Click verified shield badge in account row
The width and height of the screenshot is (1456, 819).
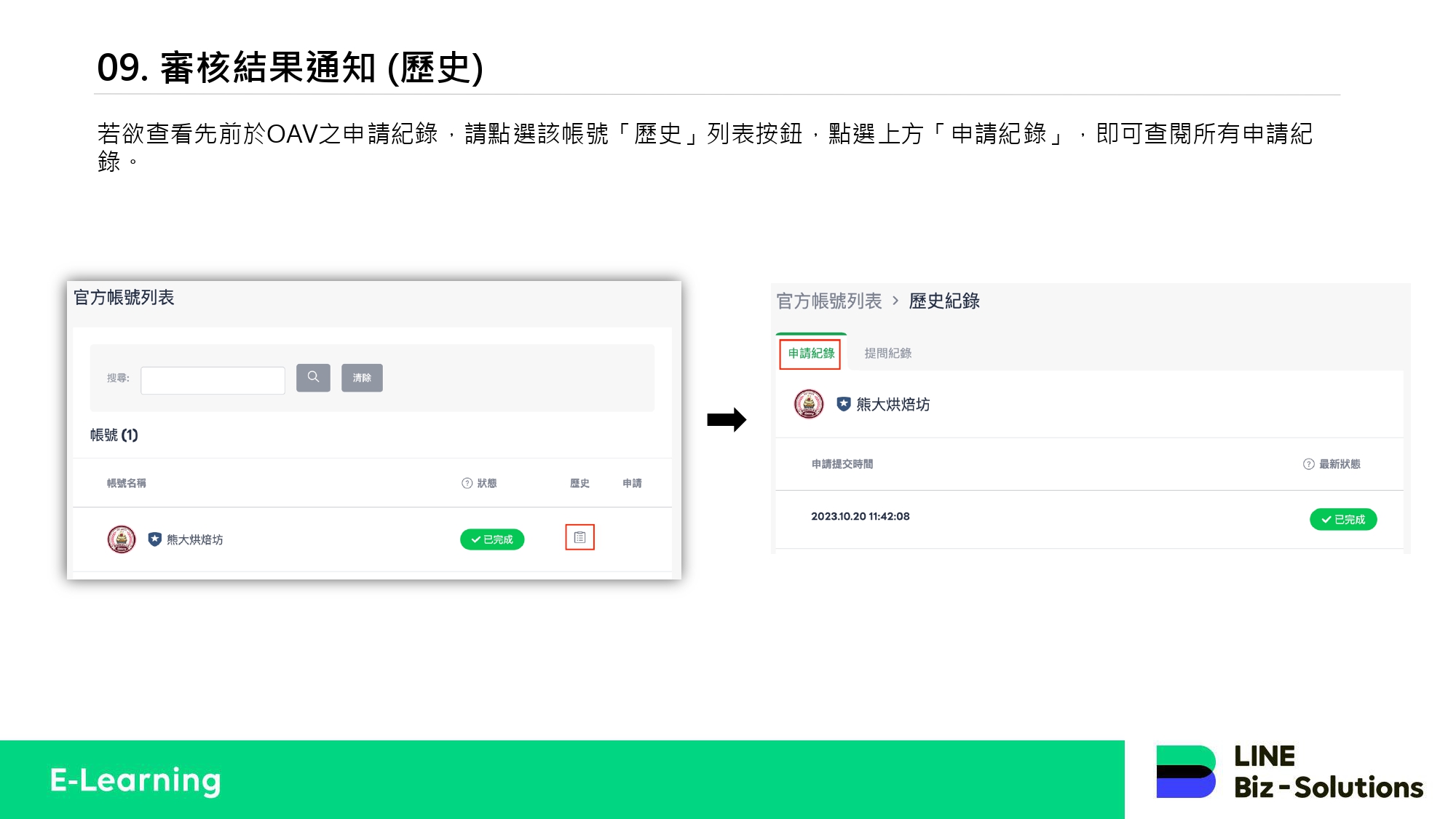(154, 539)
